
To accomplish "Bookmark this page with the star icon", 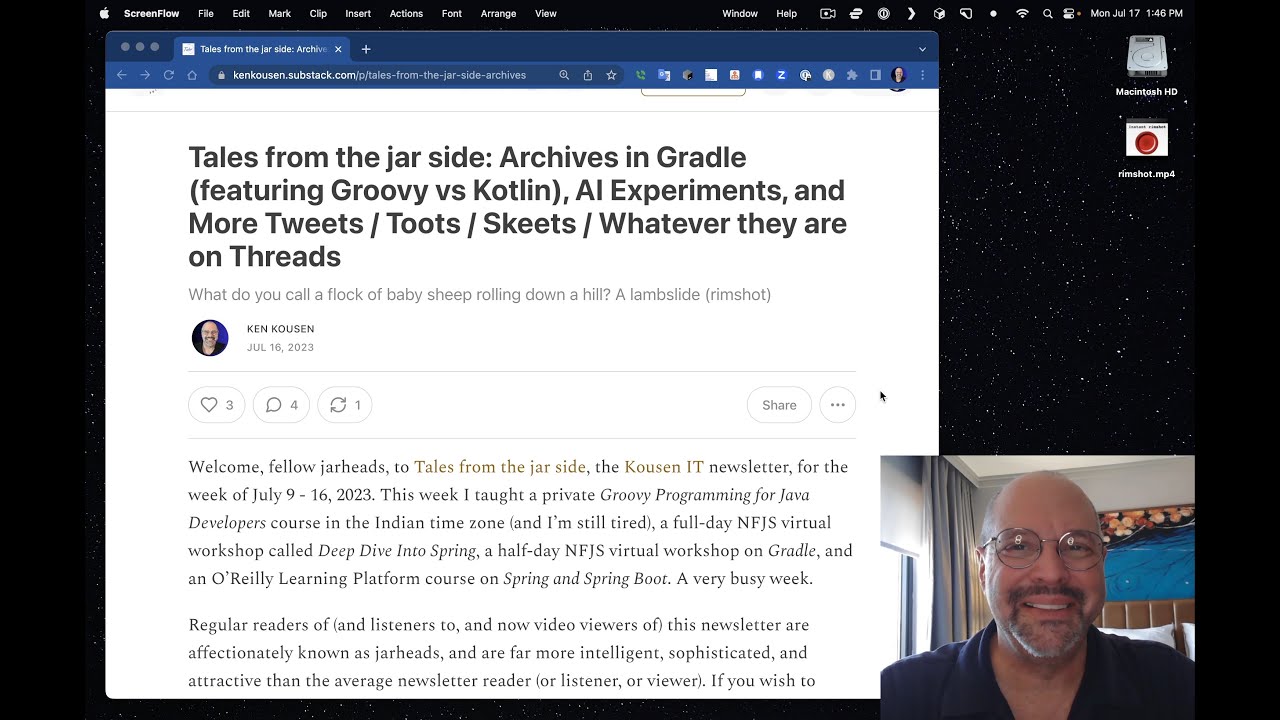I will [611, 75].
